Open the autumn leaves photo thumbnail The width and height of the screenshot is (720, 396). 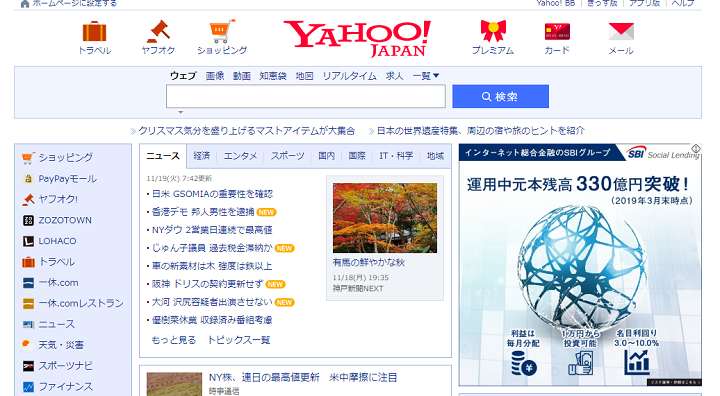[x=385, y=218]
